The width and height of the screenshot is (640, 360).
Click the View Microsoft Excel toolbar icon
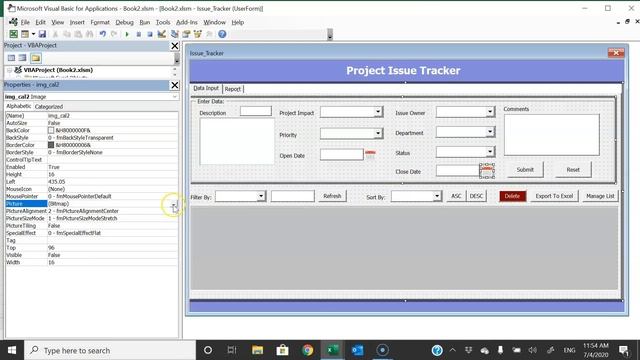pyautogui.click(x=13, y=34)
